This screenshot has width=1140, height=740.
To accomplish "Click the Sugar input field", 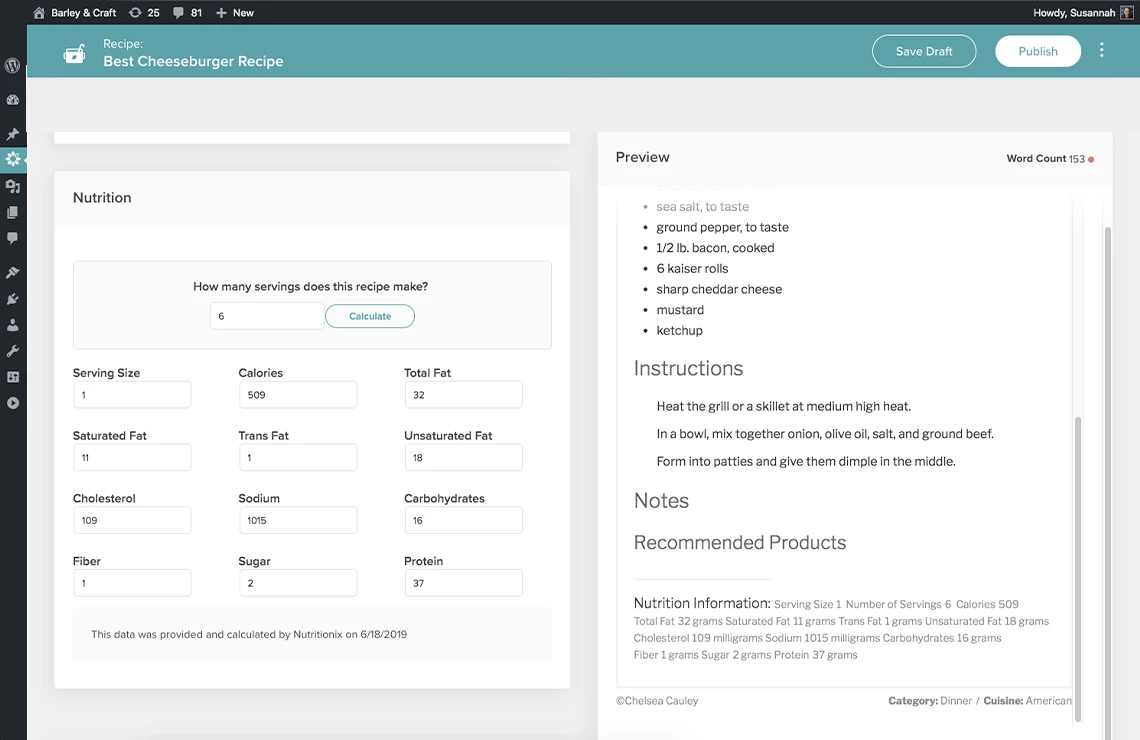I will [298, 583].
